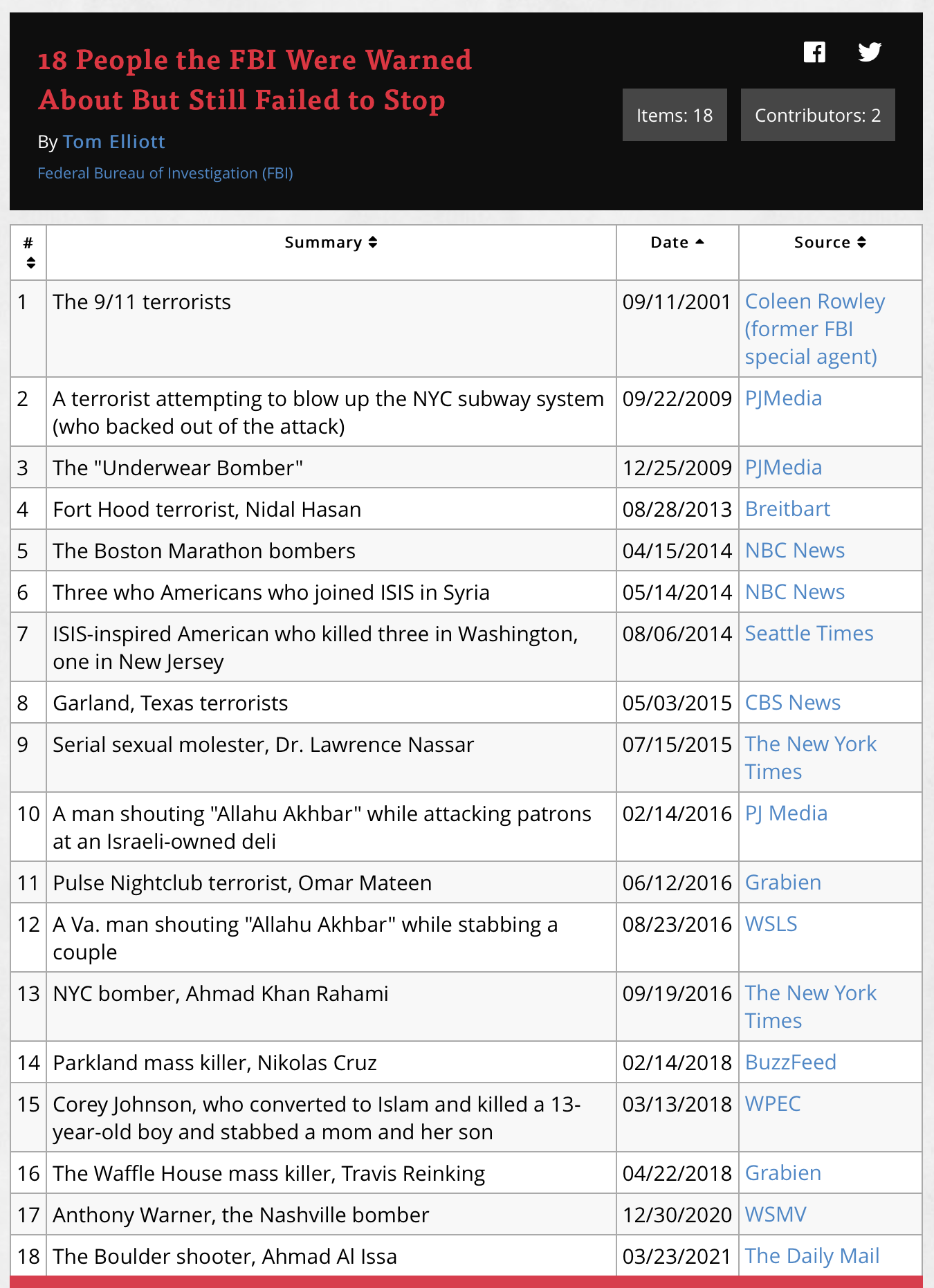Open Grabien source for Omar Mateen row
The height and width of the screenshot is (1288, 934).
click(783, 883)
